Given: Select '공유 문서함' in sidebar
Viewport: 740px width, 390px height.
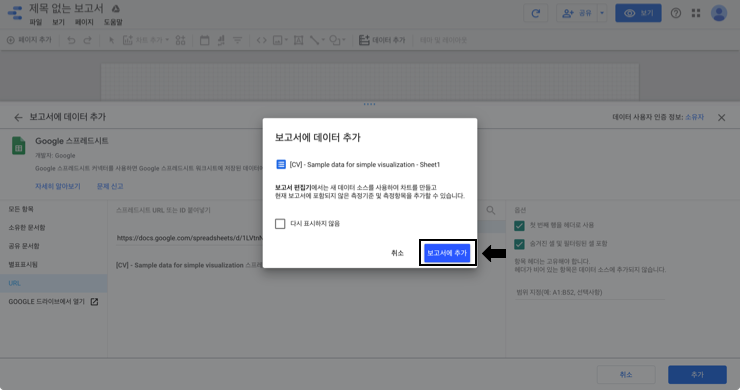Looking at the screenshot, I should click(x=53, y=246).
